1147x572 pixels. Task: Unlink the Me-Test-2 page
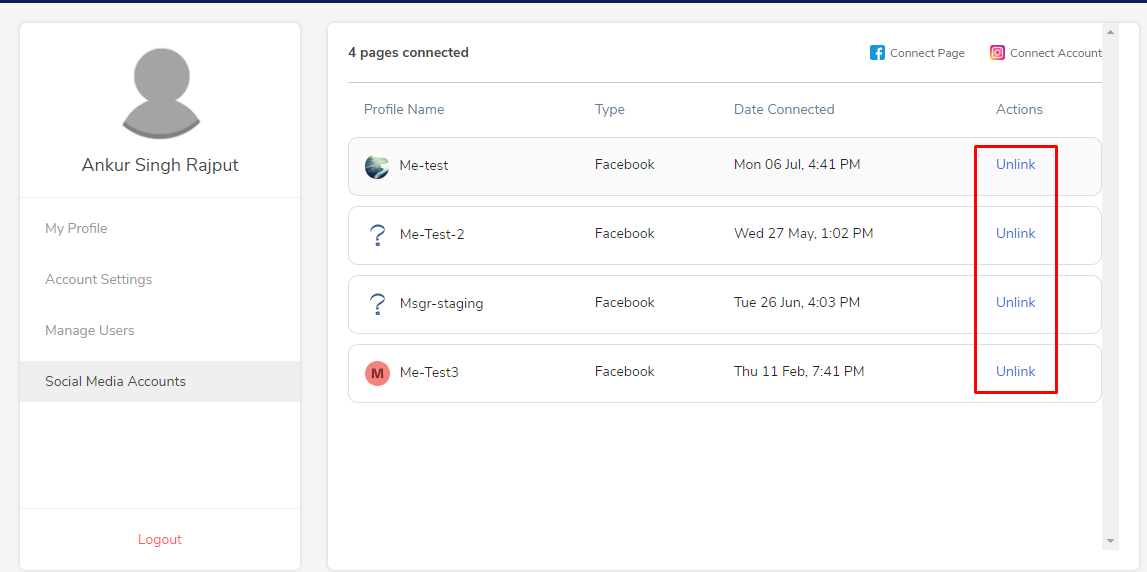click(1015, 233)
